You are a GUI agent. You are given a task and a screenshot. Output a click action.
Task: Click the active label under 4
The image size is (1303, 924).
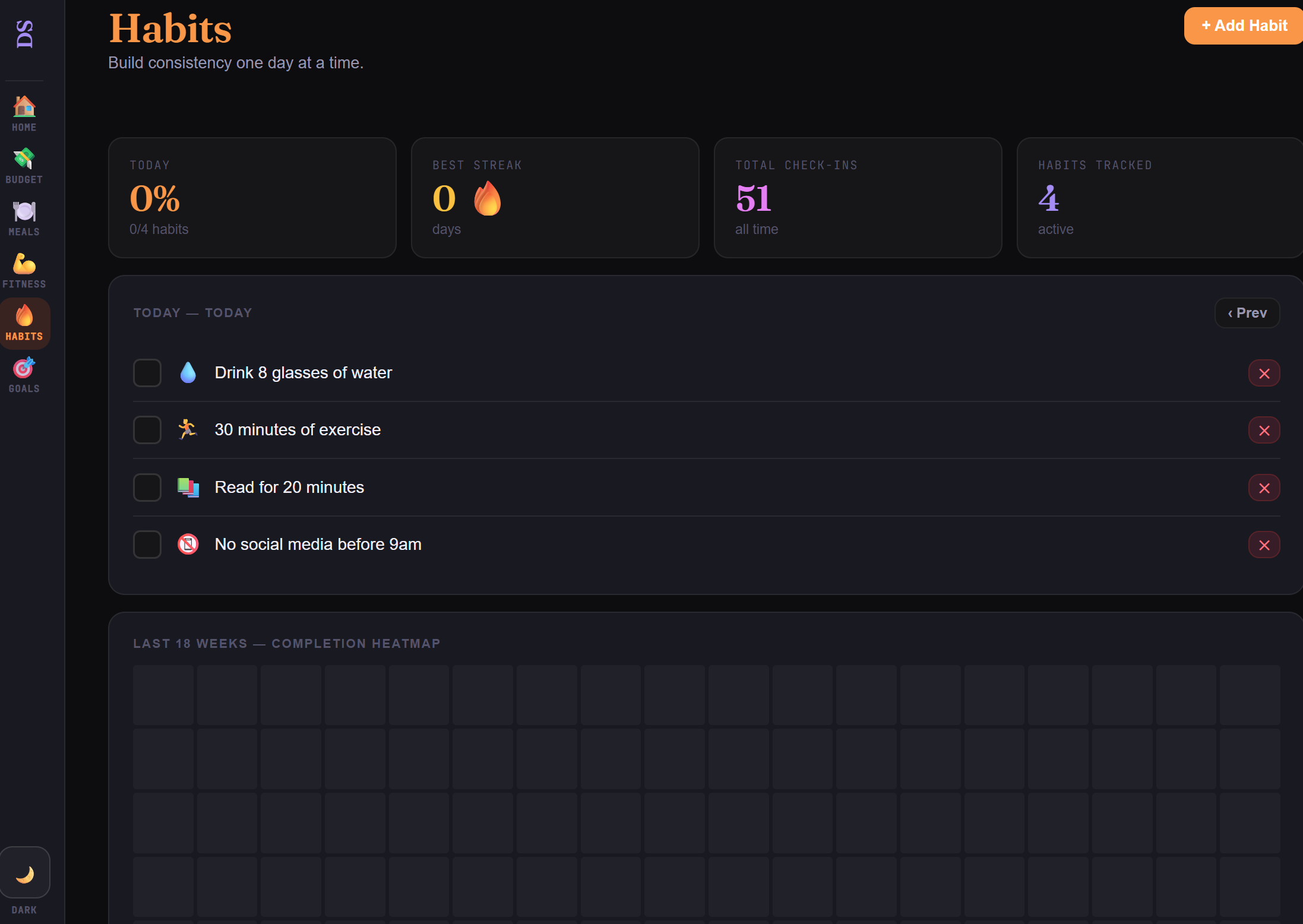click(x=1056, y=229)
